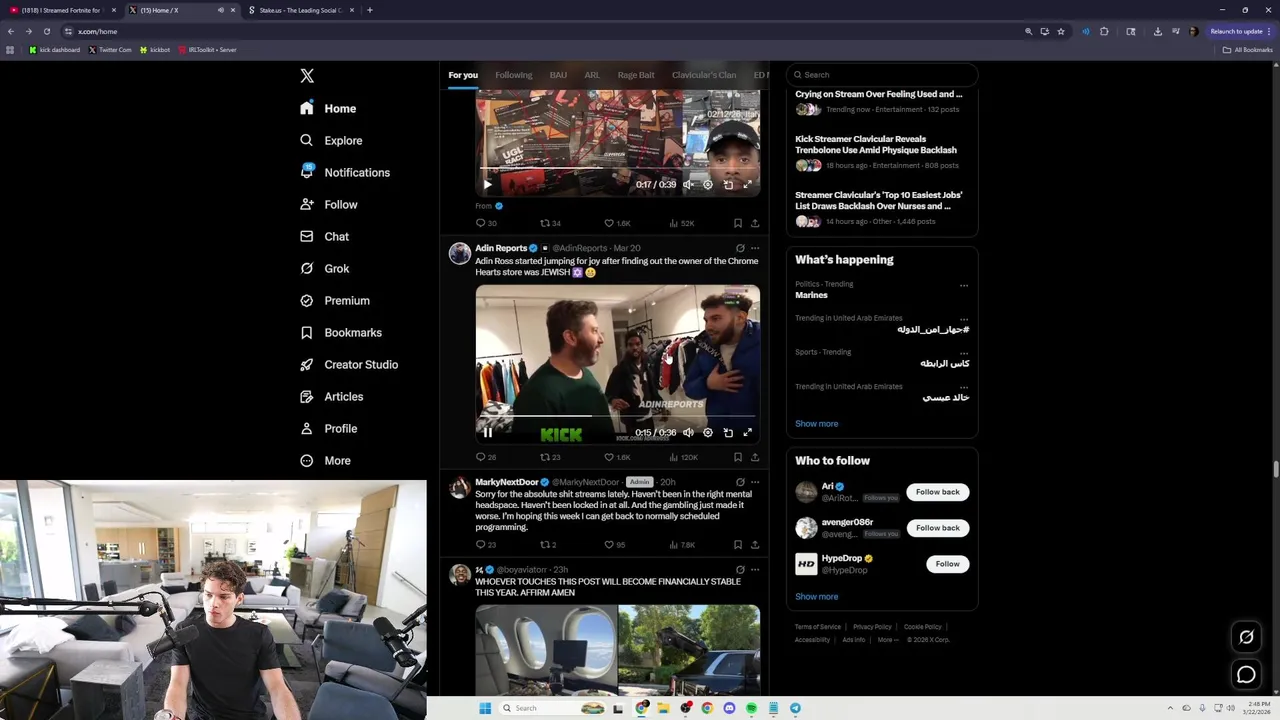Screen dimensions: 1280x720
Task: Enter fullscreen on Adin Reports video
Action: click(747, 433)
